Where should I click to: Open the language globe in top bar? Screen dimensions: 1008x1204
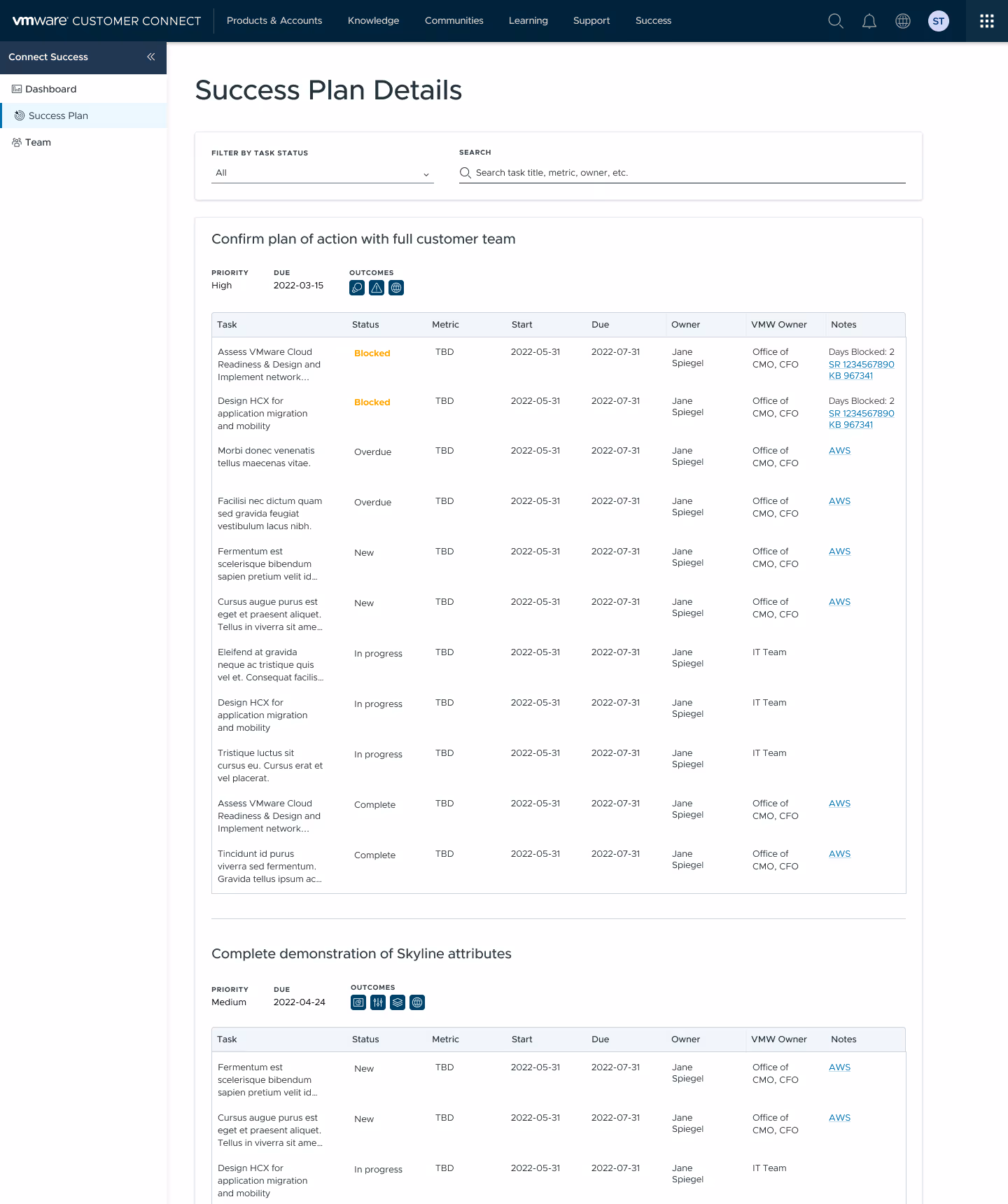click(903, 21)
